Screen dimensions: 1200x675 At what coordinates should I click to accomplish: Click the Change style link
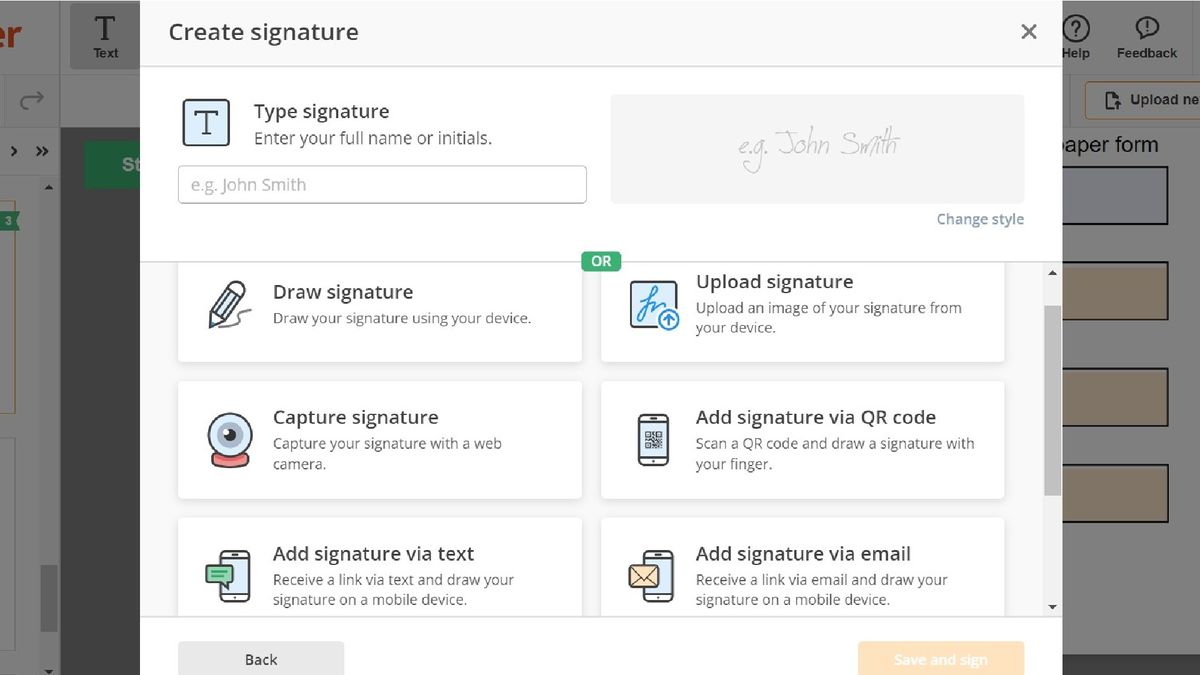(980, 219)
